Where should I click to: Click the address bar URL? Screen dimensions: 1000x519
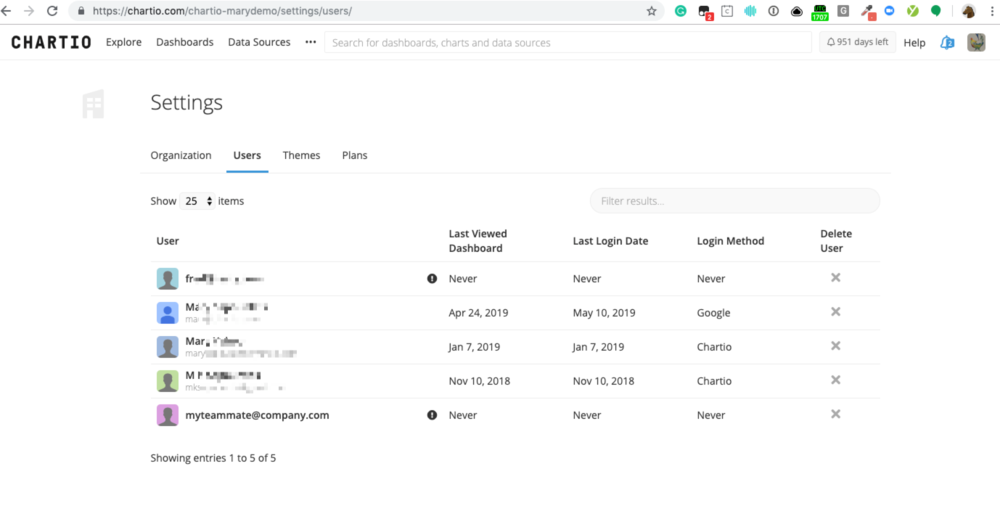pos(222,11)
